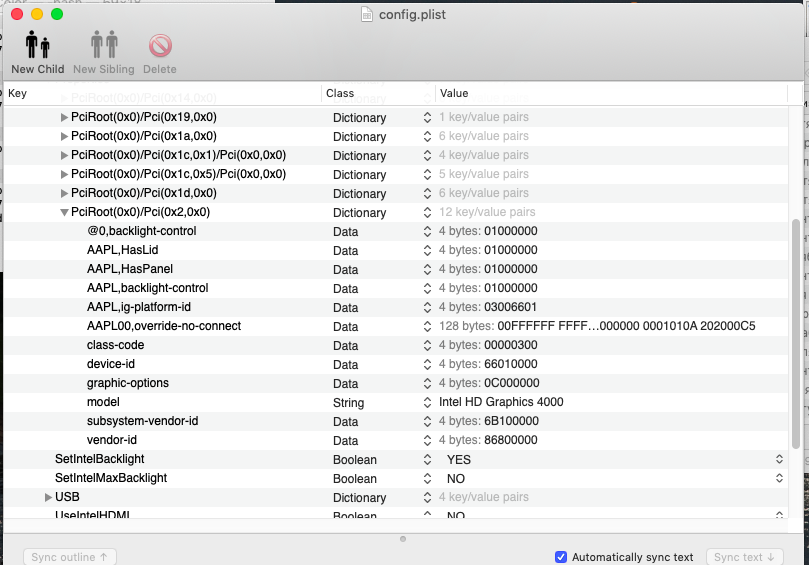809x565 pixels.
Task: Click value 00000300 of class-code
Action: [511, 345]
